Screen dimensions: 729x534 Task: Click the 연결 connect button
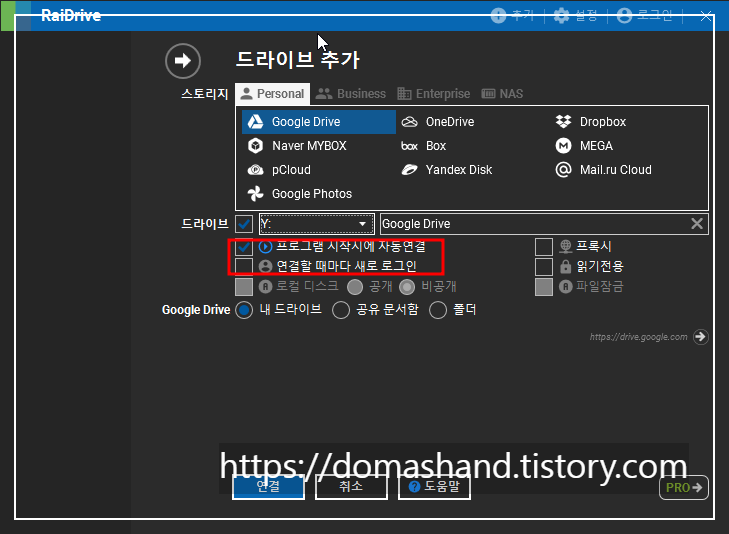point(268,486)
